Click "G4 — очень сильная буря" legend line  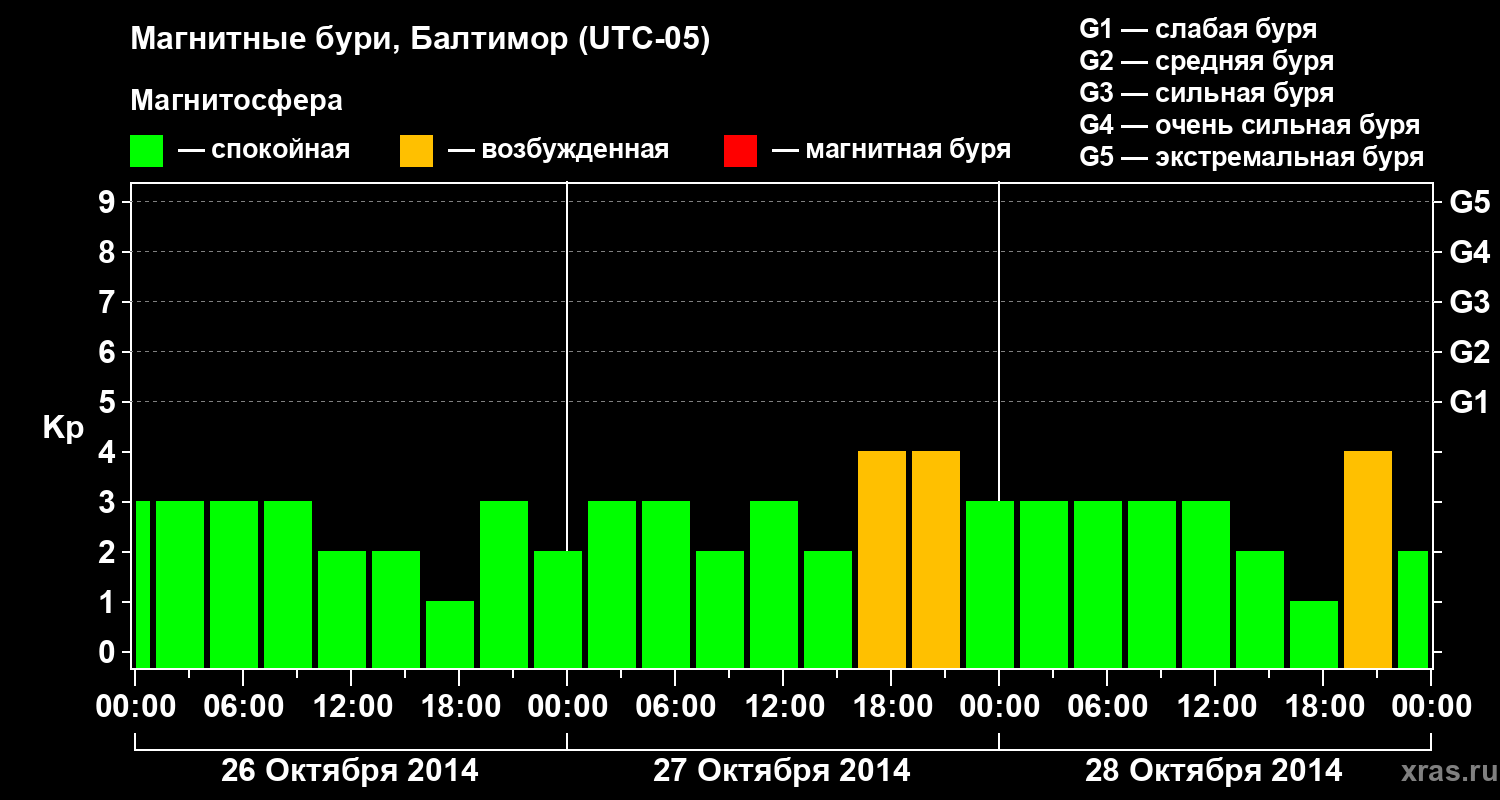(x=1250, y=125)
